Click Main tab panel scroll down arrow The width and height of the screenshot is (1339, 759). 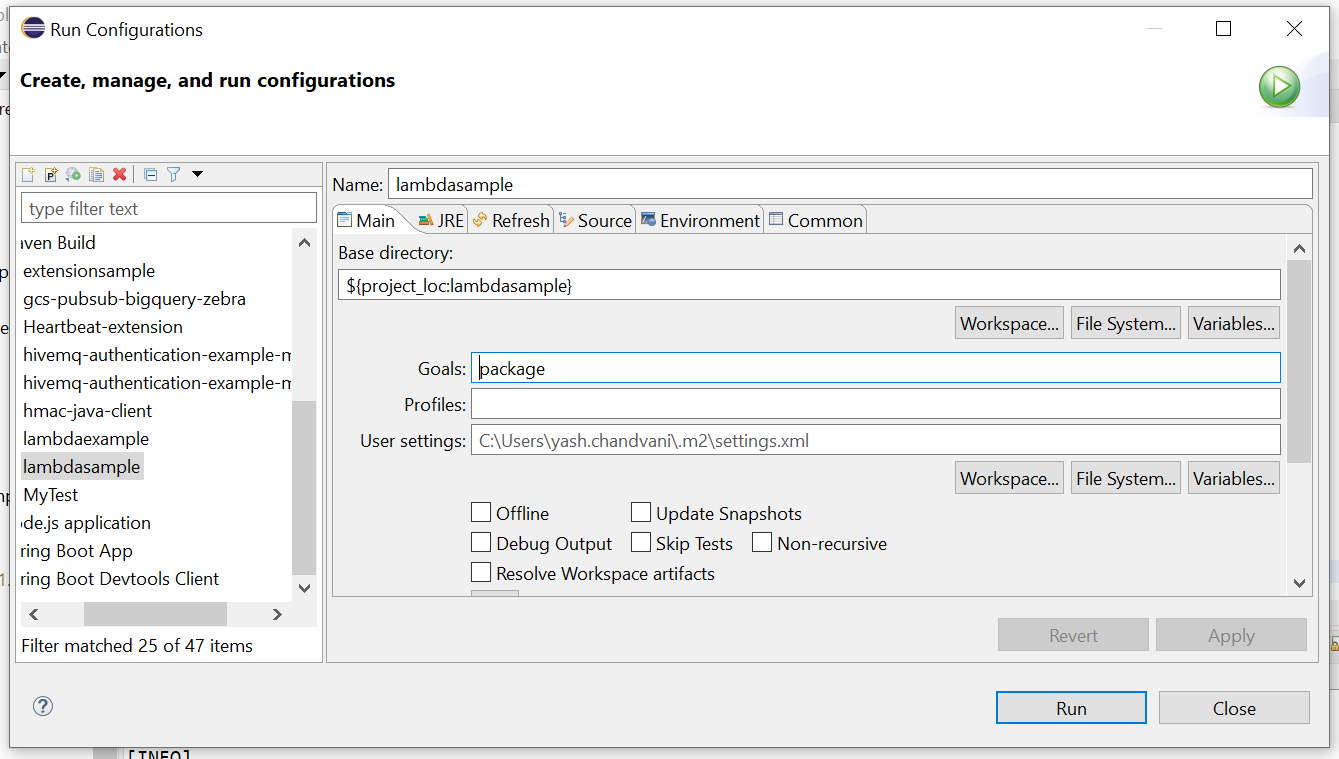coord(1299,582)
